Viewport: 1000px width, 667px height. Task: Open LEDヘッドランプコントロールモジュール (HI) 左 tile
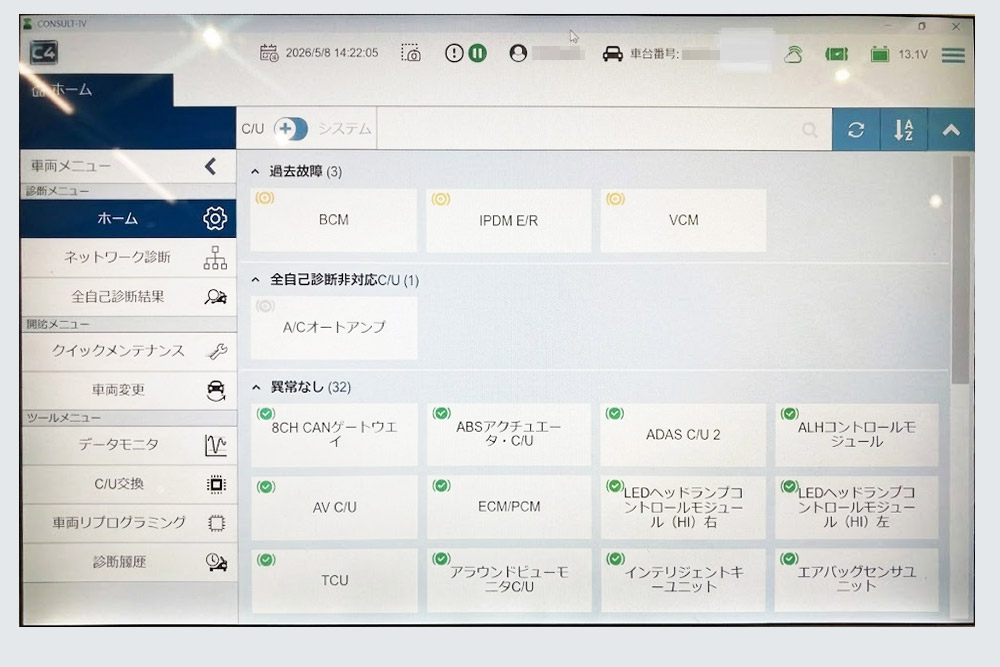pos(857,508)
